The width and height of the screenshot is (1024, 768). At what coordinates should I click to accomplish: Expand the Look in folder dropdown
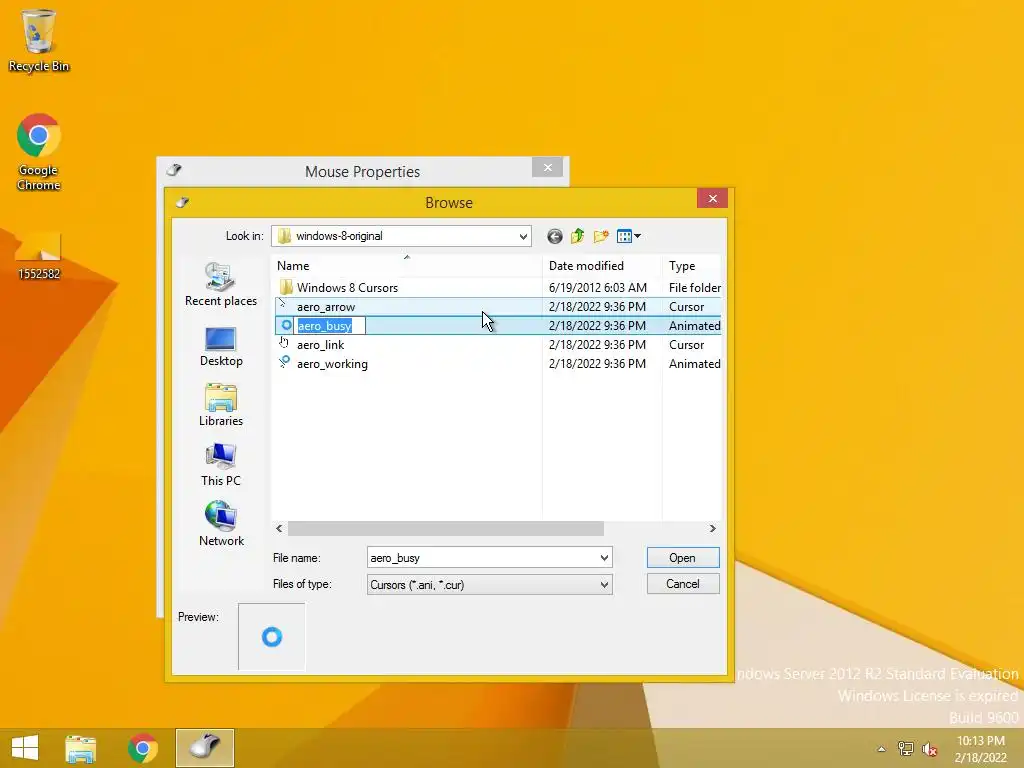(523, 236)
